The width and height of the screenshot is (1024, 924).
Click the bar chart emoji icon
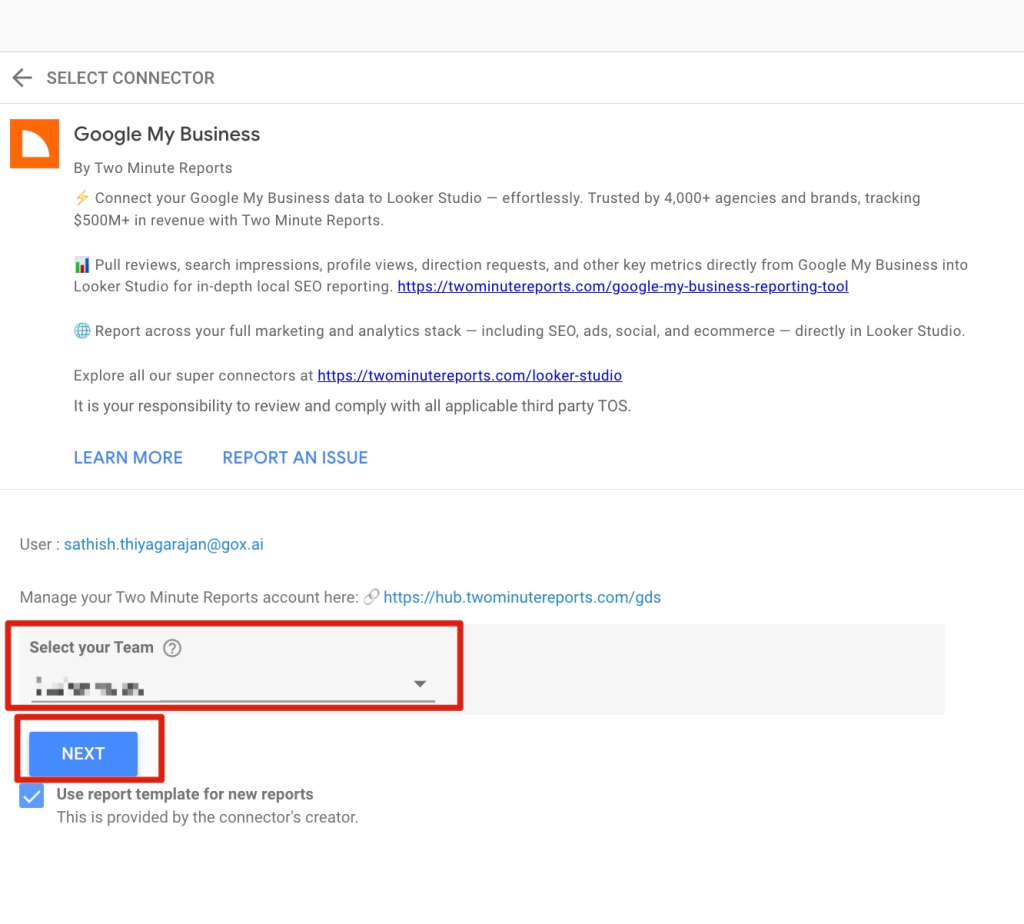(82, 264)
